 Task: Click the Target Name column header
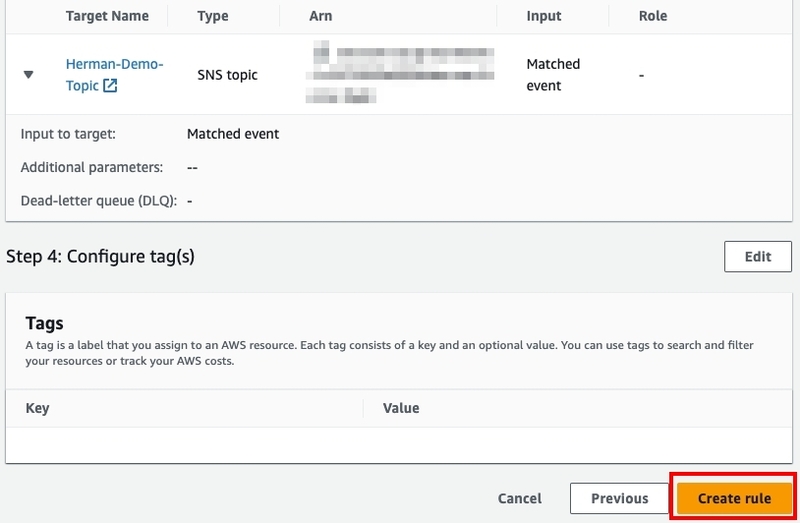[107, 16]
